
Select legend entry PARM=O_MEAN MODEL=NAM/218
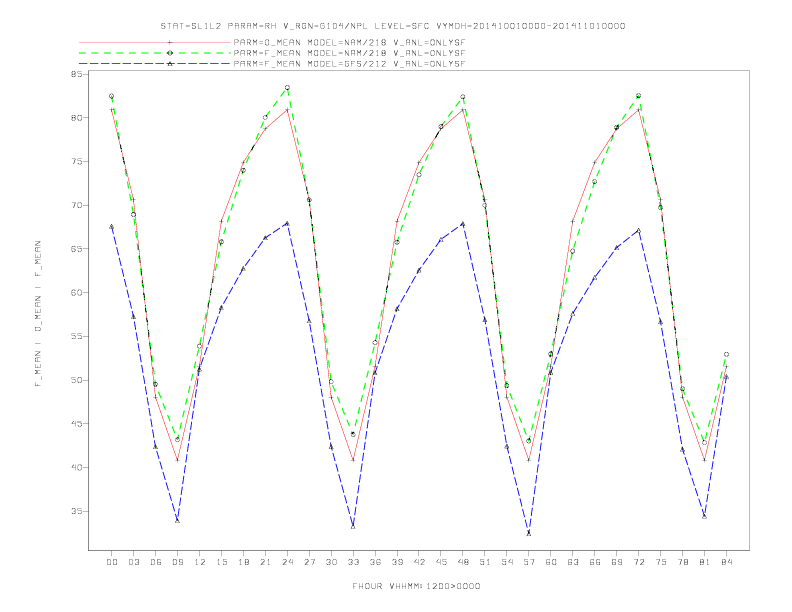(x=349, y=42)
